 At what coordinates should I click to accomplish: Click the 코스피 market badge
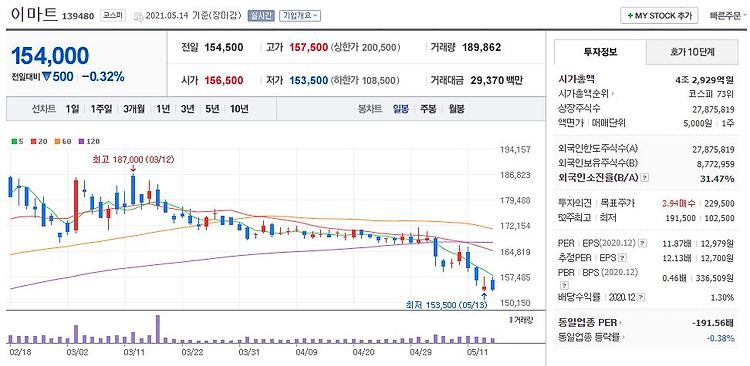113,15
